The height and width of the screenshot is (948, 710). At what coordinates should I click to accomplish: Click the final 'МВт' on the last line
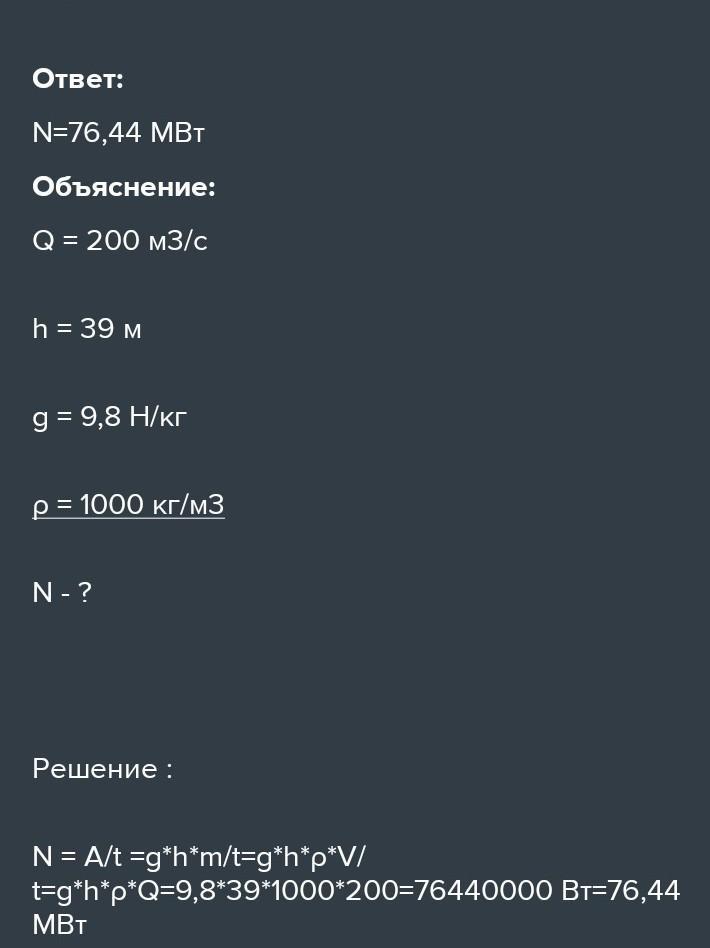pos(59,925)
